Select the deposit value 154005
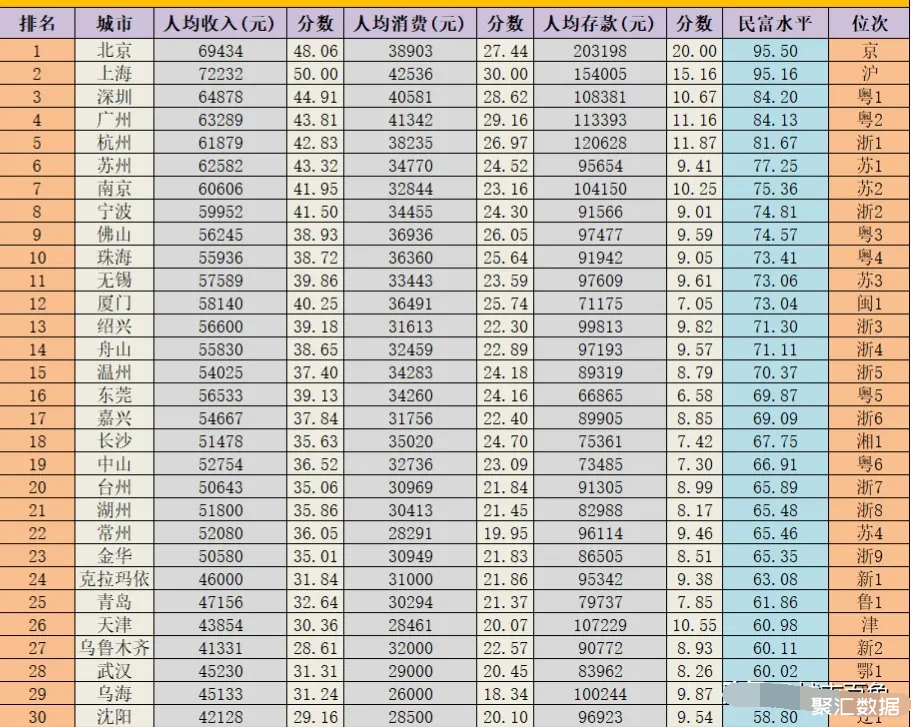Screen dimensions: 911x727 coord(600,74)
